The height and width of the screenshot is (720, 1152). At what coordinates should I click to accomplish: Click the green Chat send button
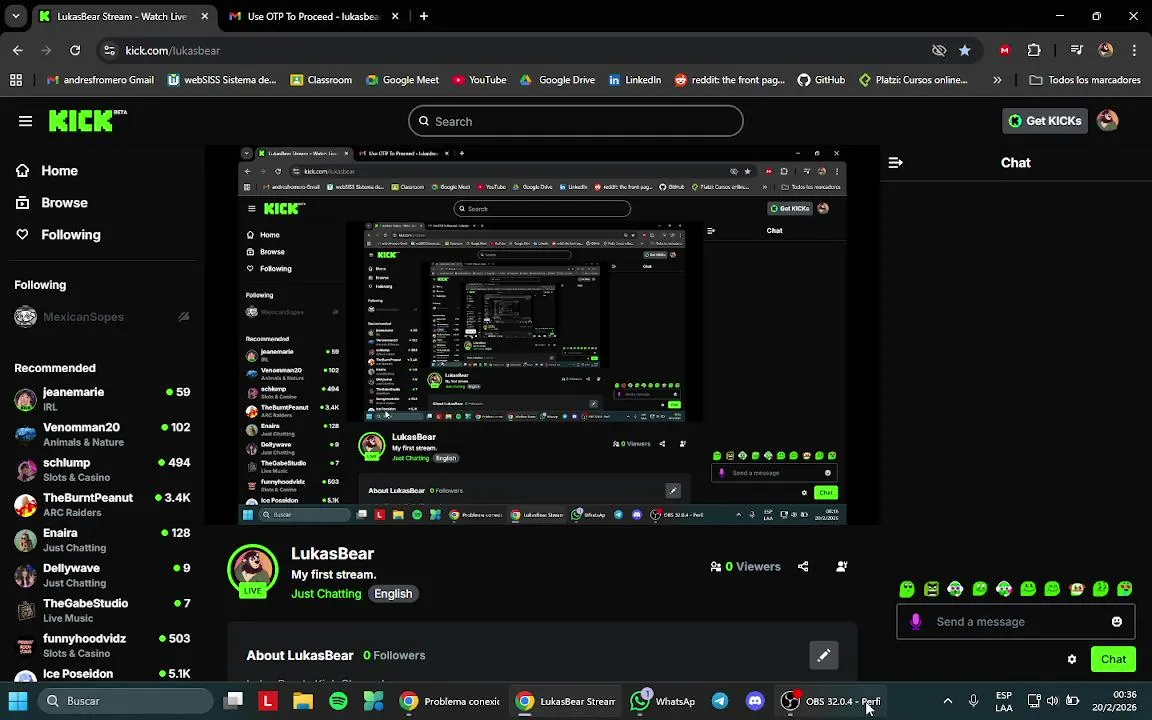(x=1113, y=659)
